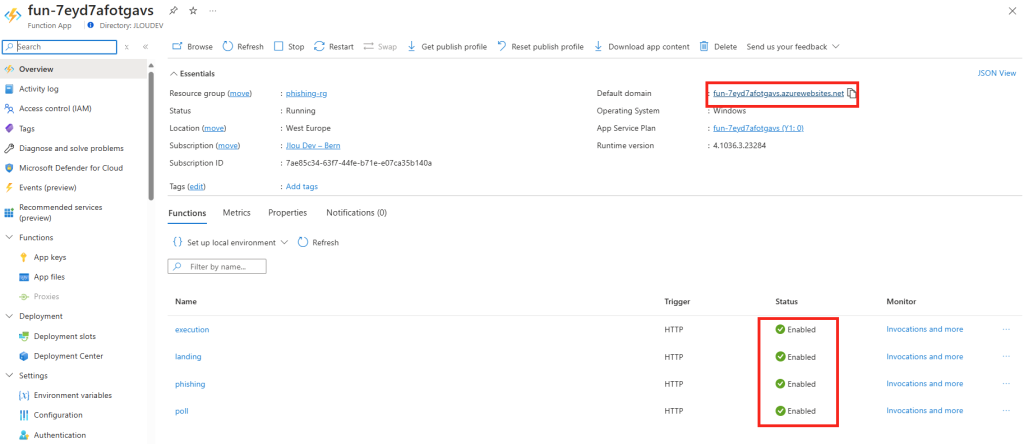1024x444 pixels.
Task: Open ellipsis menu for execution row
Action: (1006, 329)
